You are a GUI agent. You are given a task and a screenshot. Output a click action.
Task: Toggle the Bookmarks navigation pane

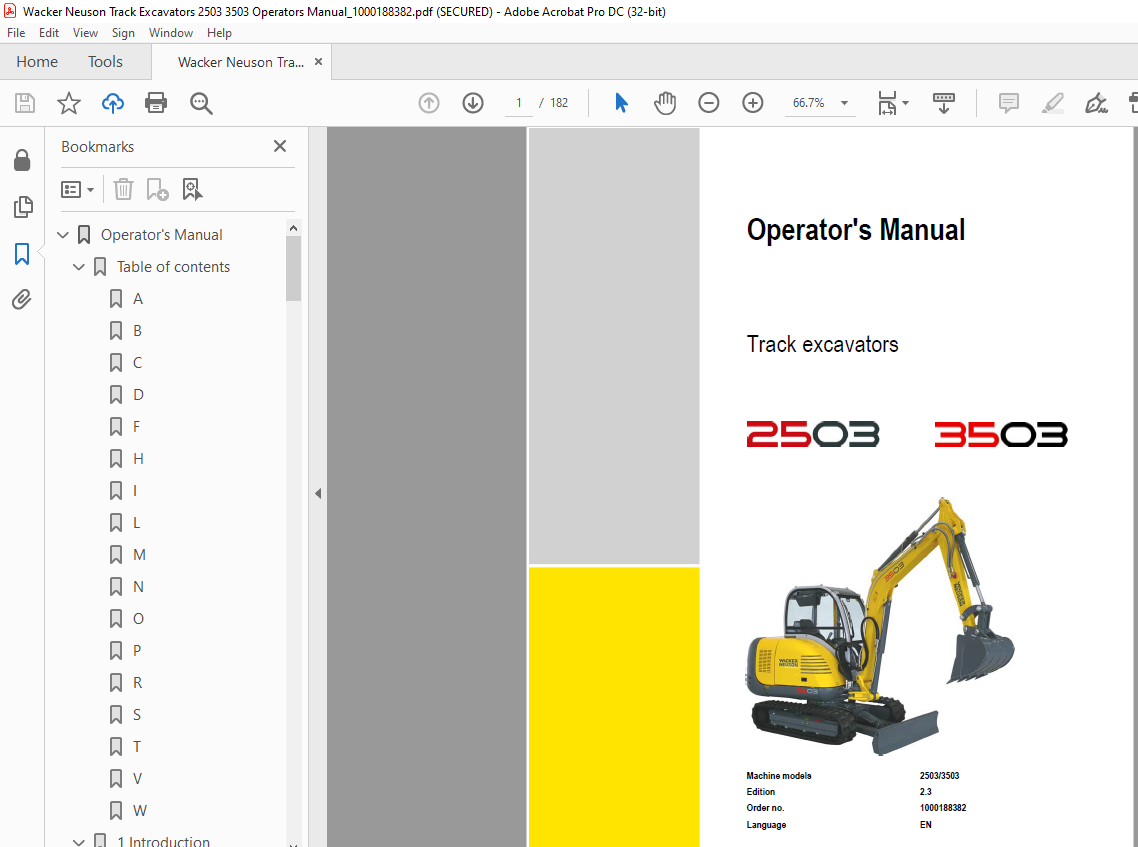(x=22, y=254)
